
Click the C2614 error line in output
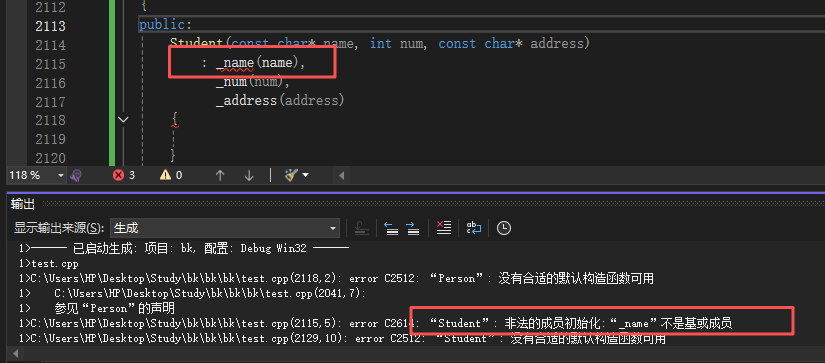[x=375, y=324]
